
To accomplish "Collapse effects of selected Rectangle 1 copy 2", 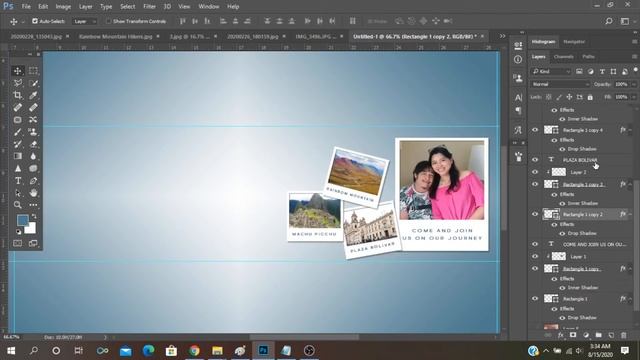I will coord(630,214).
